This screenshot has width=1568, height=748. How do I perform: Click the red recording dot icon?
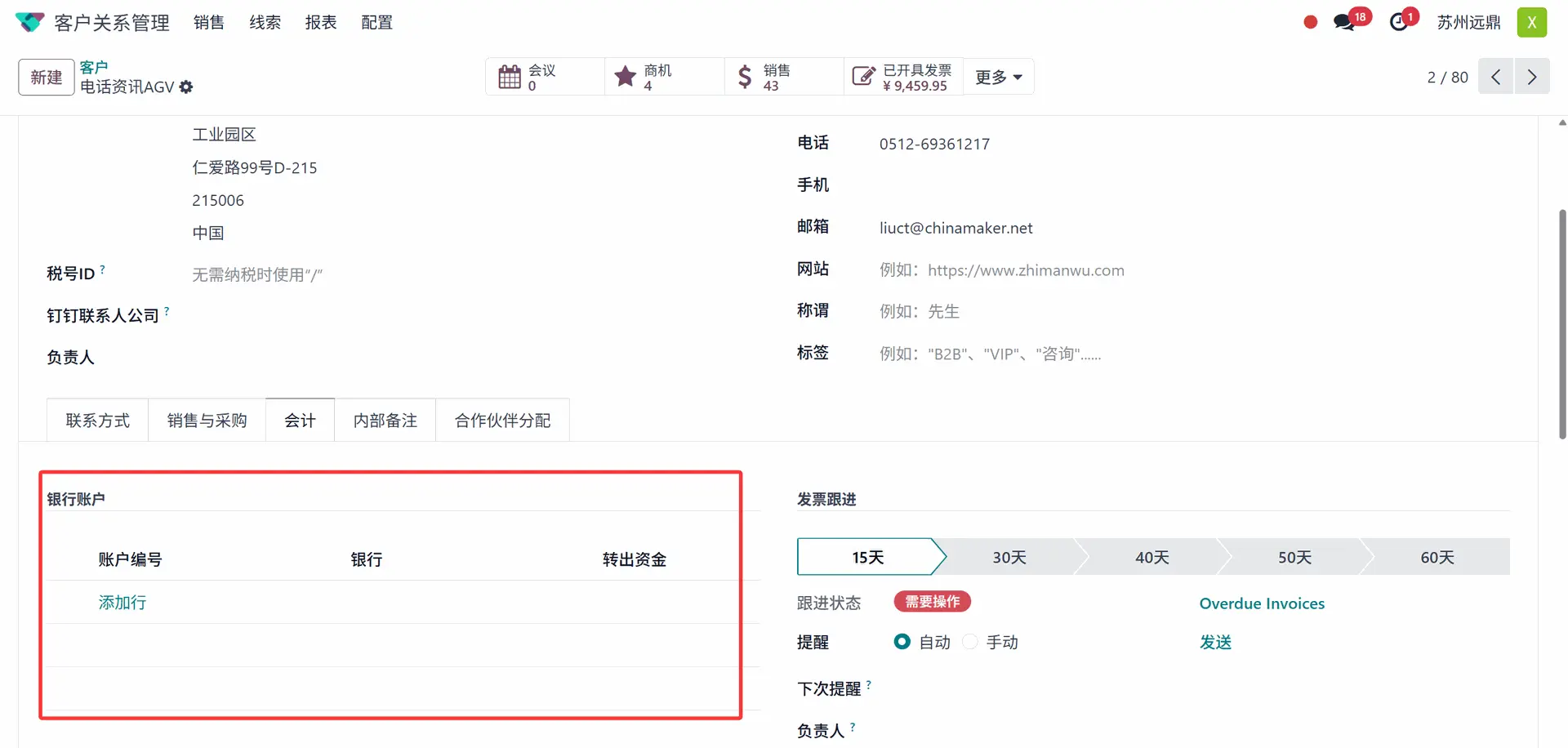tap(1310, 22)
